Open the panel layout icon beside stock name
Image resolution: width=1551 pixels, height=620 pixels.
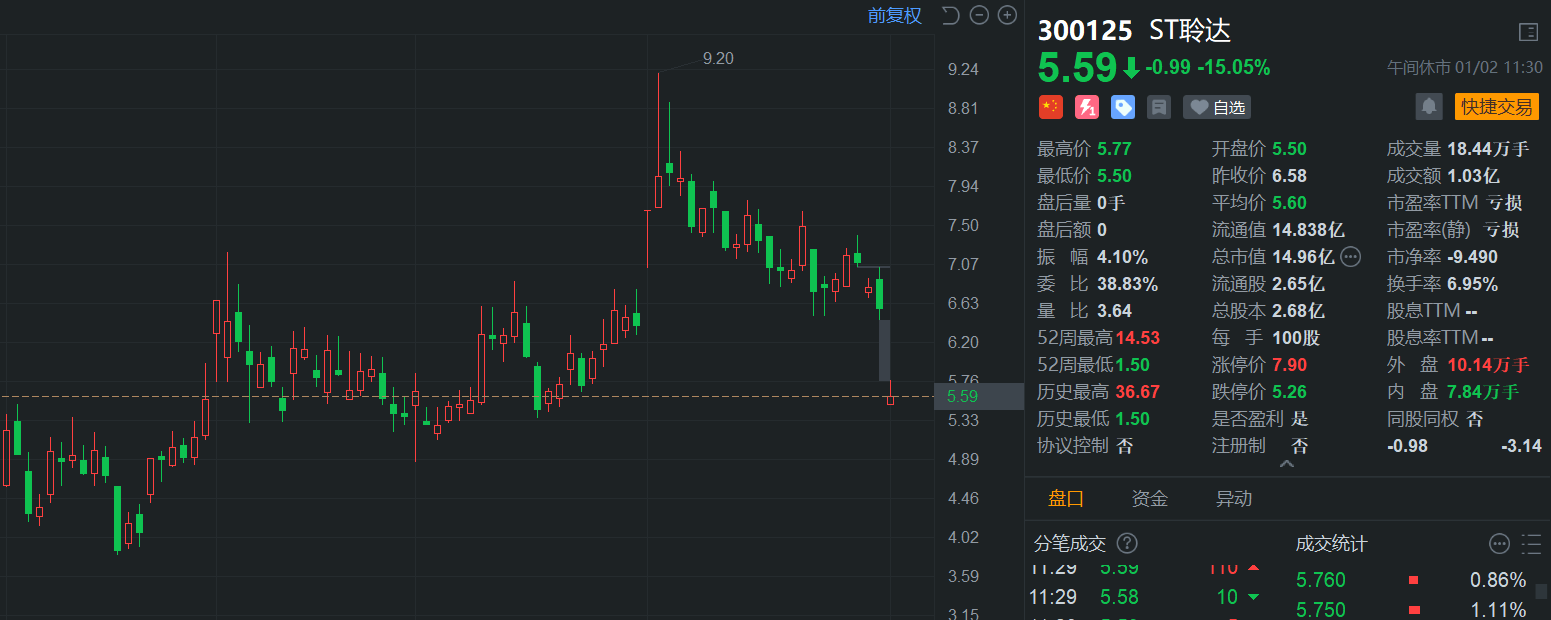point(1528,32)
